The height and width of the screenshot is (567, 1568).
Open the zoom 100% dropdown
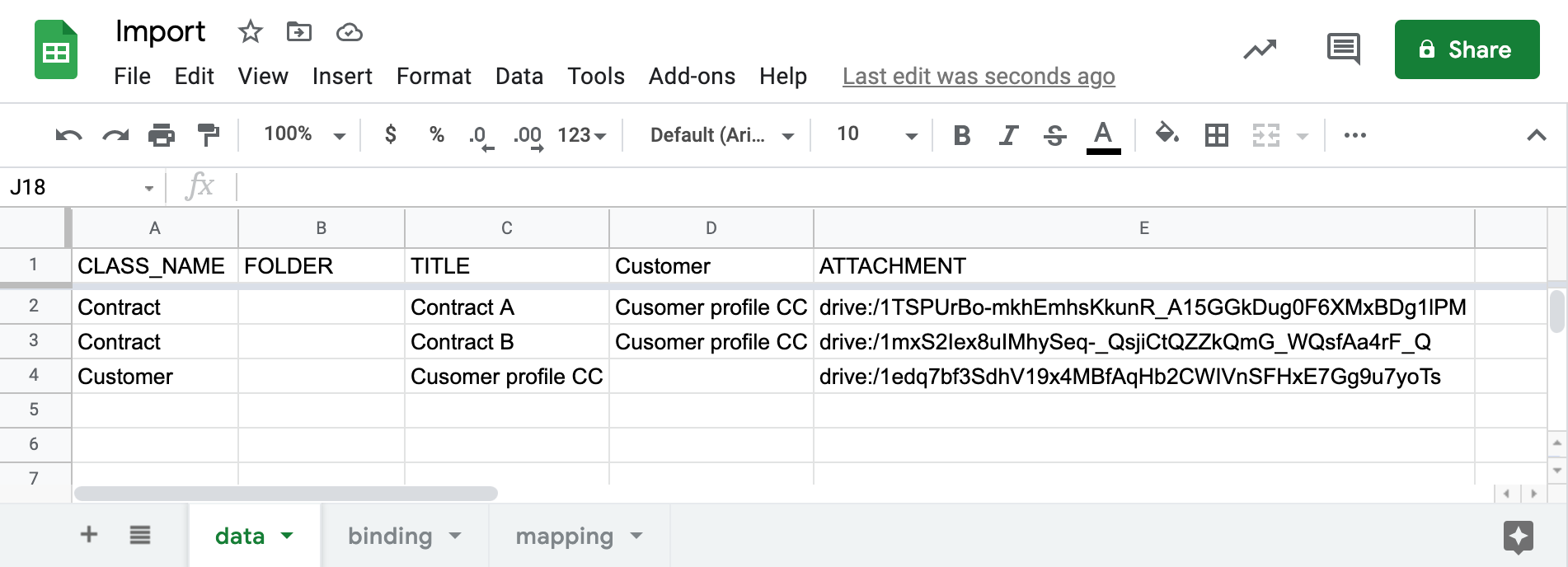[x=303, y=134]
